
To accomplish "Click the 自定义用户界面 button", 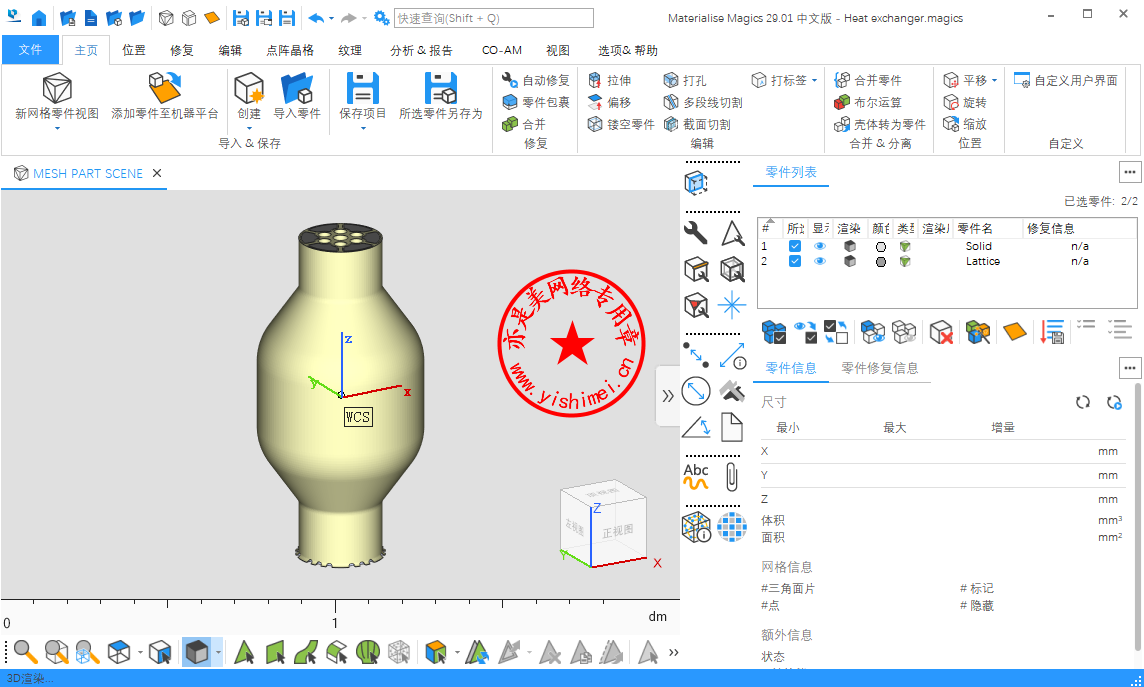I will click(1066, 80).
